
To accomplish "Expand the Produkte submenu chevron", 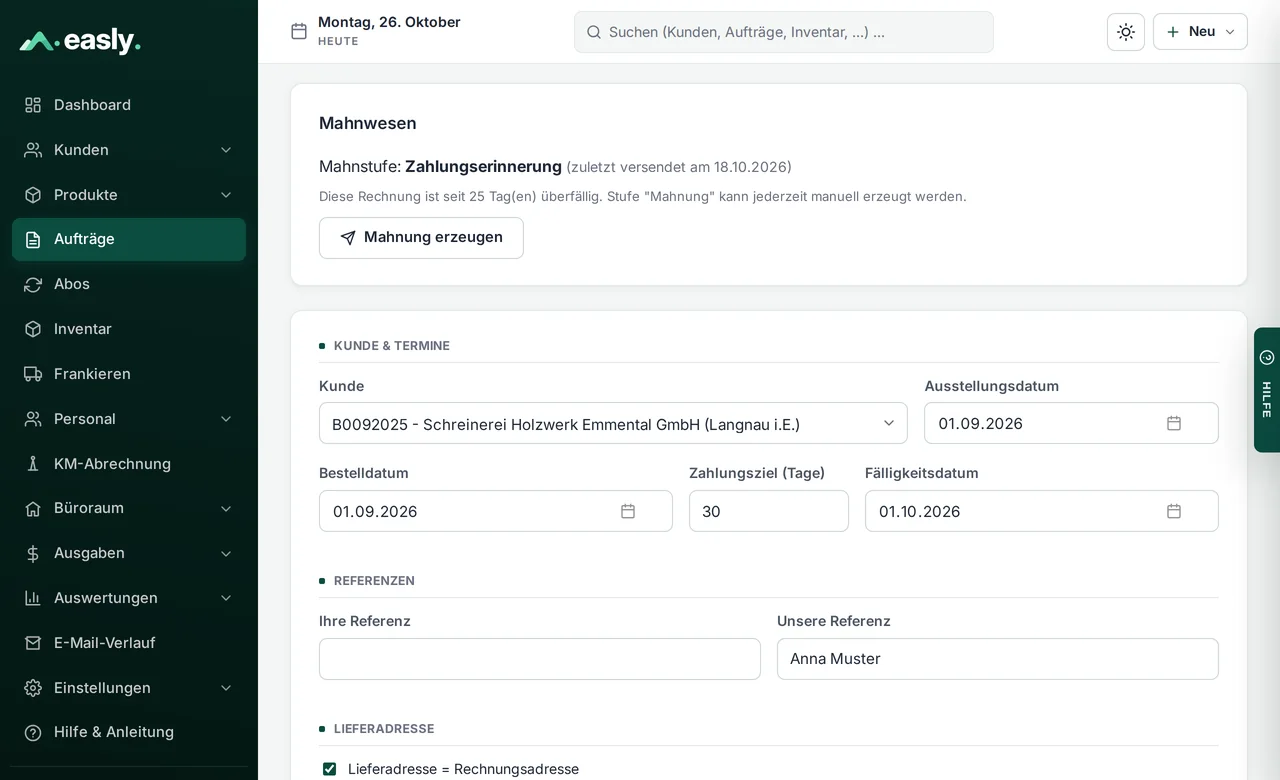I will (226, 195).
